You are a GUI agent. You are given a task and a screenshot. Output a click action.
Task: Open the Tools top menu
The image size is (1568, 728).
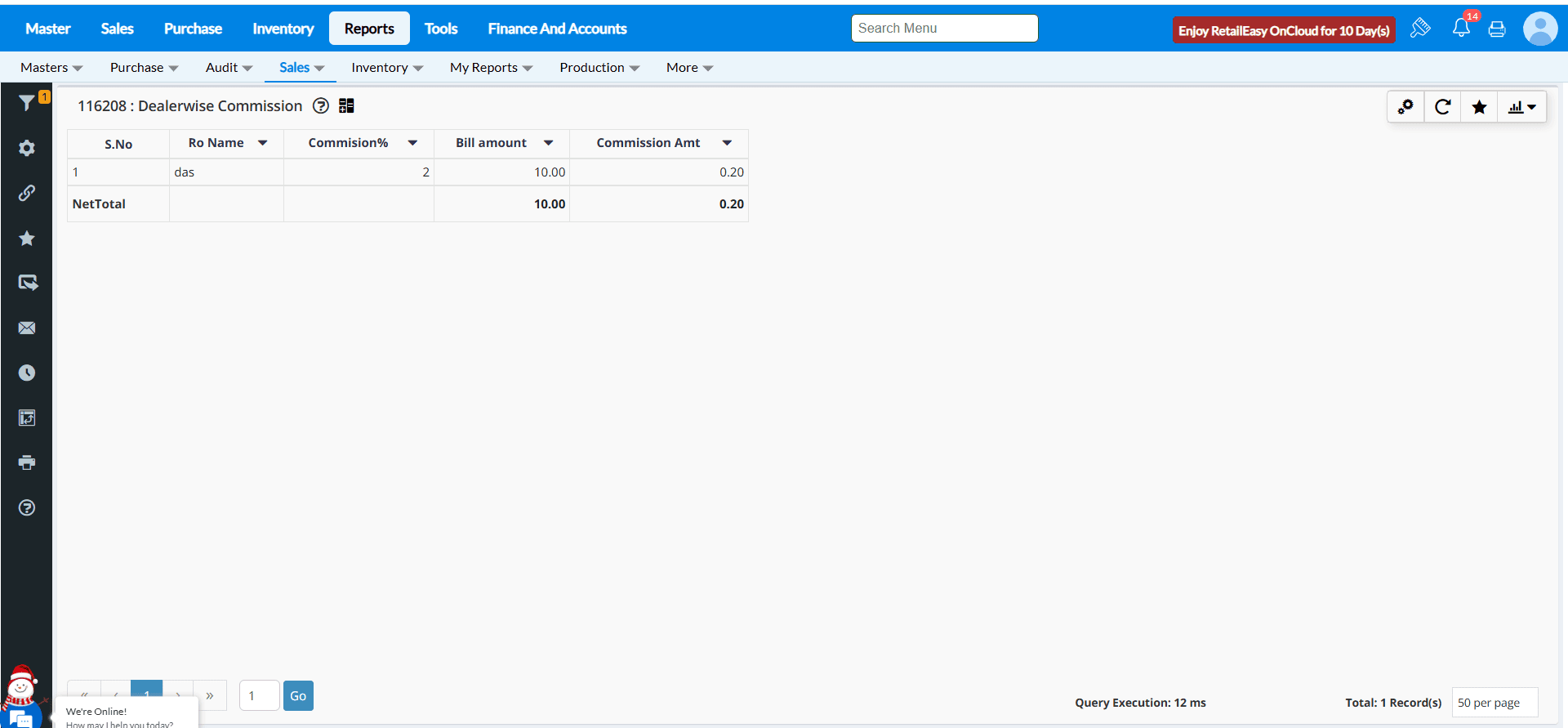pyautogui.click(x=441, y=29)
